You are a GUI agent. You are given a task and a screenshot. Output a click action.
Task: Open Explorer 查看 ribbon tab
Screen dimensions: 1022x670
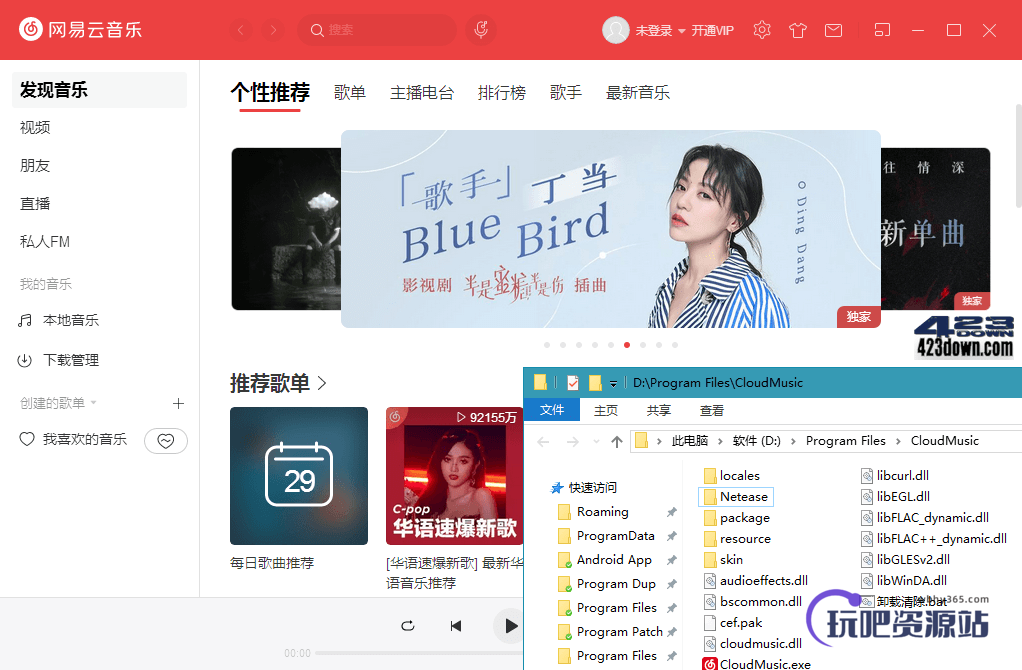(711, 410)
